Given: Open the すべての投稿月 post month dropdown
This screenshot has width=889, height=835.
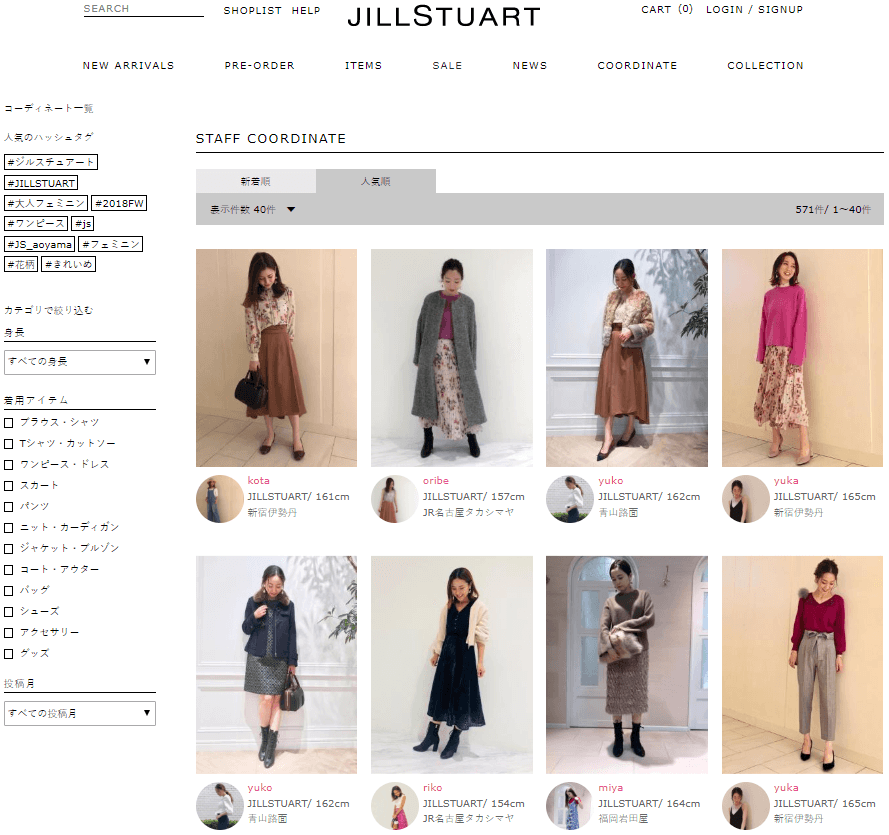Looking at the screenshot, I should click(x=80, y=713).
